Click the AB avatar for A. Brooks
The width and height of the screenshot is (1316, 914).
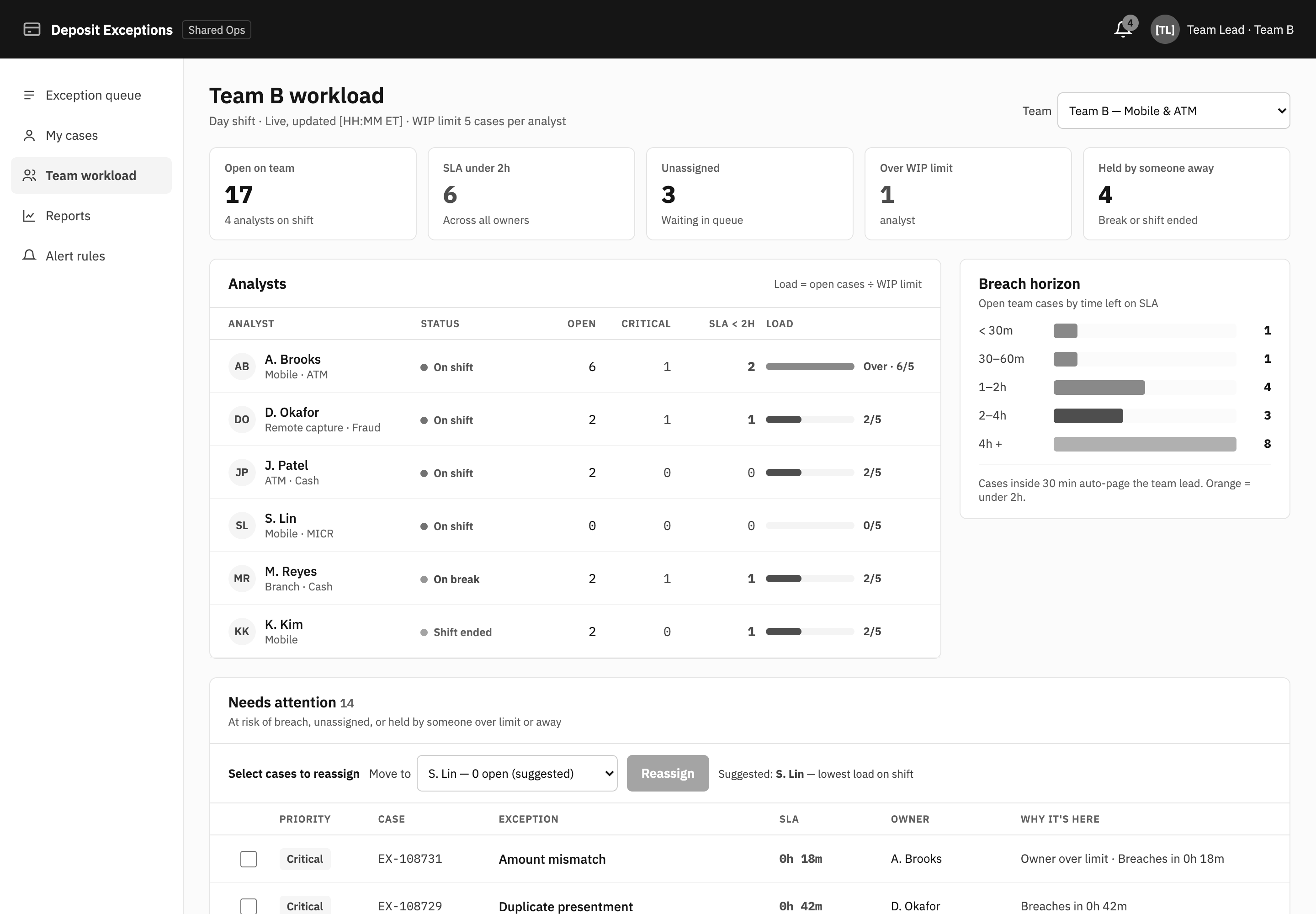pos(242,367)
